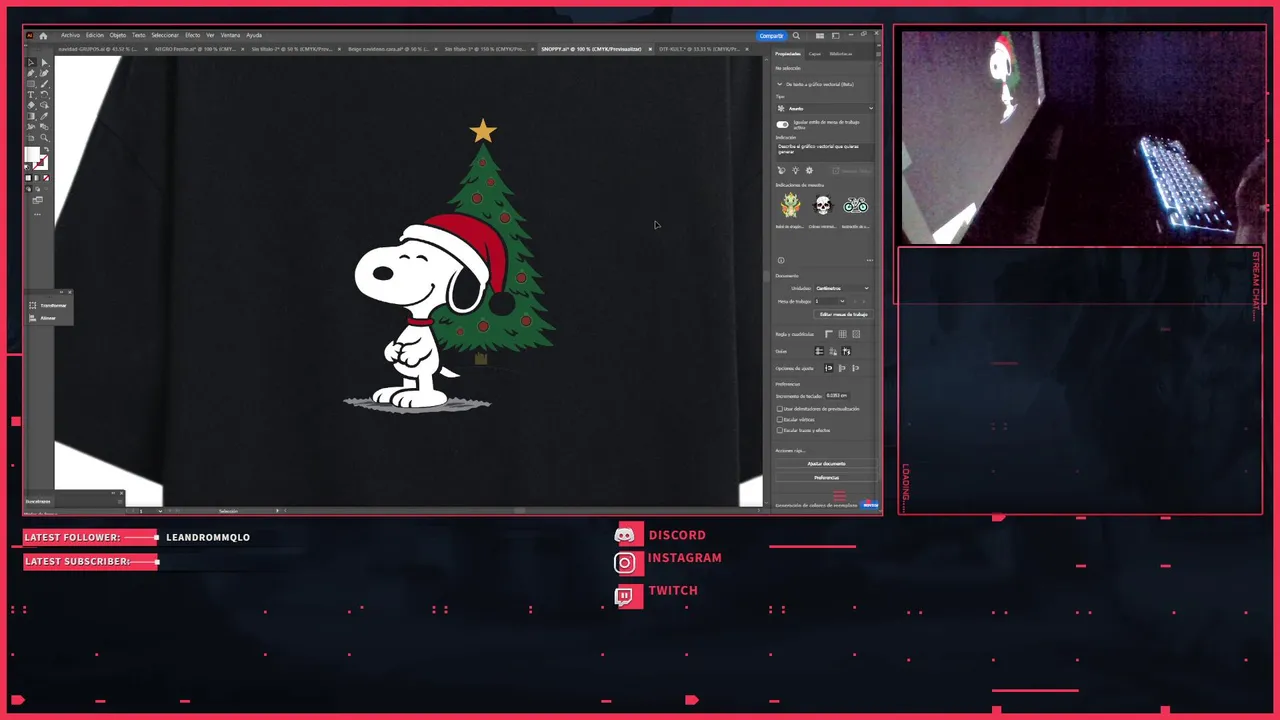This screenshot has width=1280, height=720.
Task: Open more options dots in Properties panel
Action: [x=870, y=260]
